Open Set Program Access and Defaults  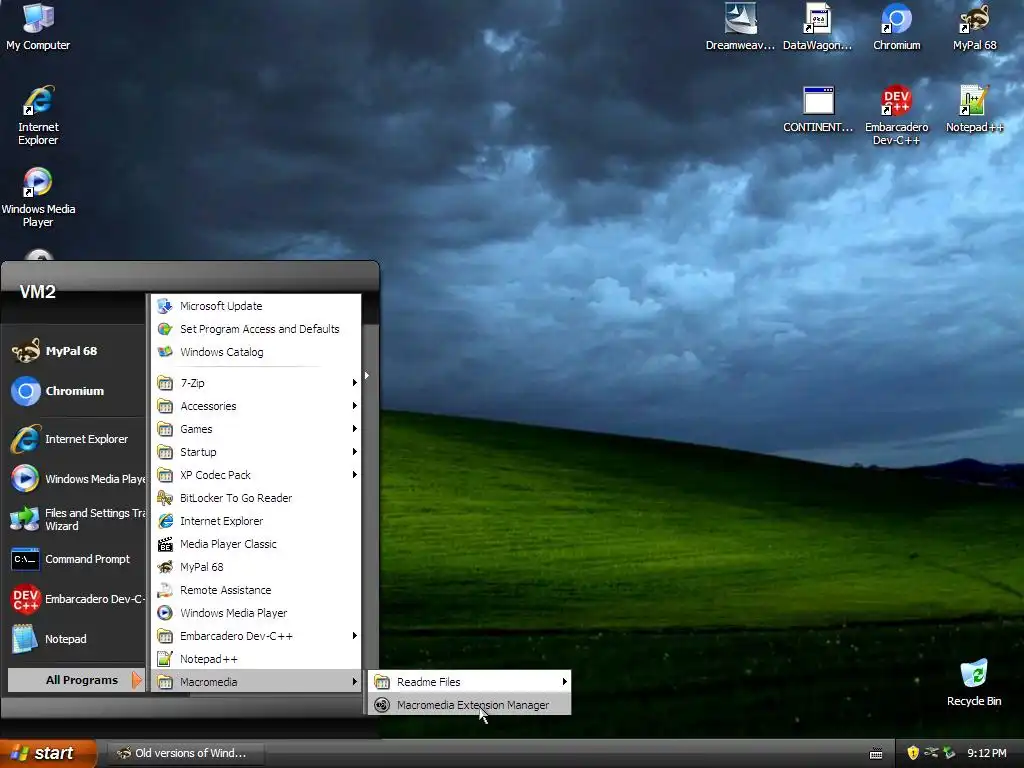256,329
